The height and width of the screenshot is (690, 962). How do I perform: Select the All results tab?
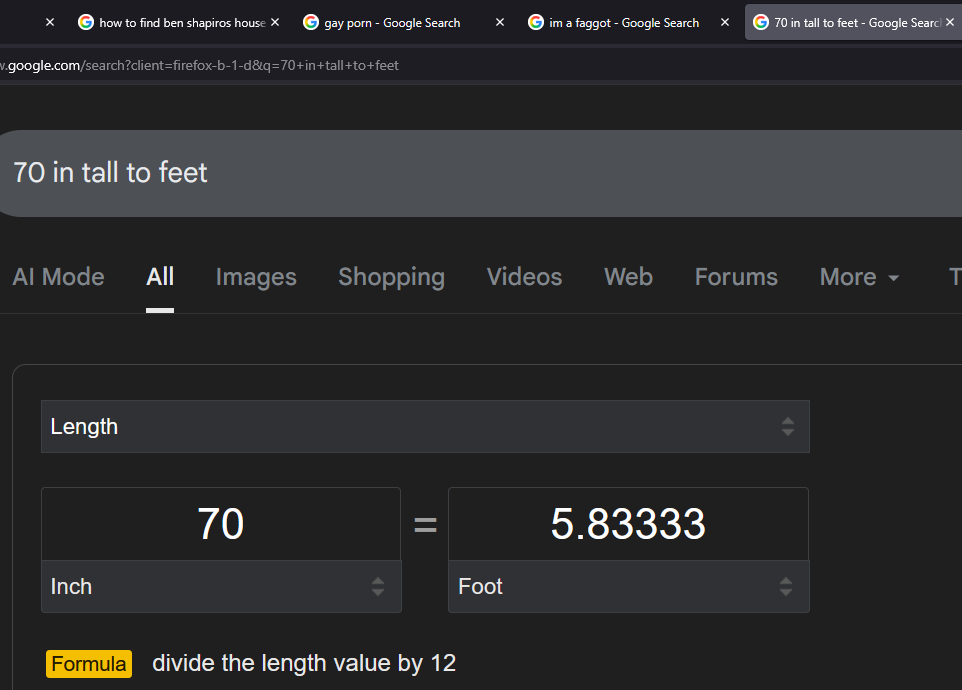(x=160, y=277)
